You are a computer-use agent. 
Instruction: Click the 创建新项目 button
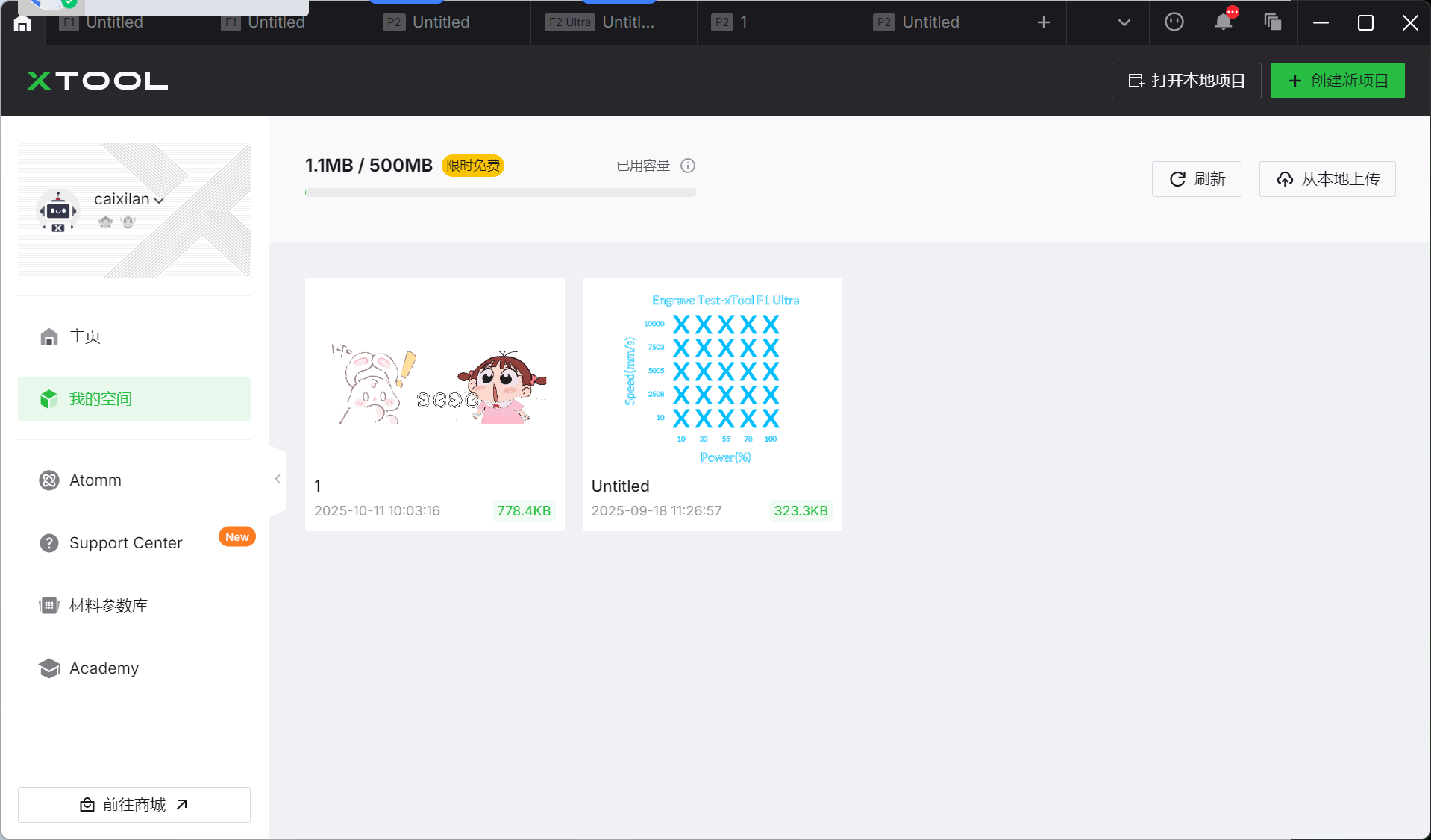(x=1337, y=81)
